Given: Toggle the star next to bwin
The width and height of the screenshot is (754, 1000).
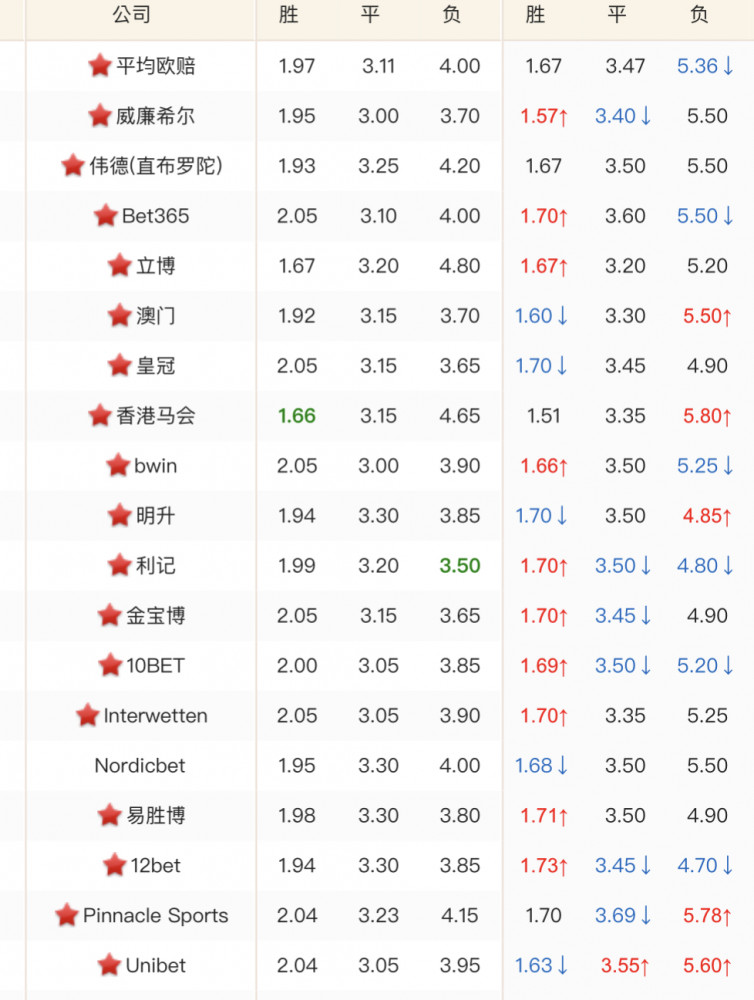Looking at the screenshot, I should pyautogui.click(x=118, y=465).
